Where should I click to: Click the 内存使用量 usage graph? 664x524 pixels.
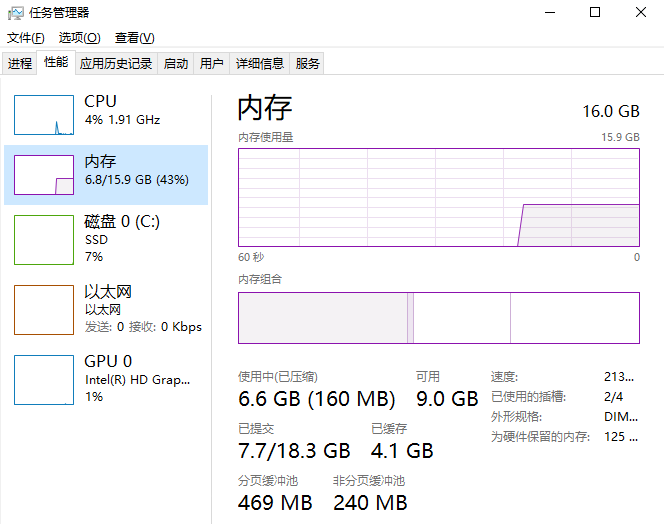[x=438, y=196]
